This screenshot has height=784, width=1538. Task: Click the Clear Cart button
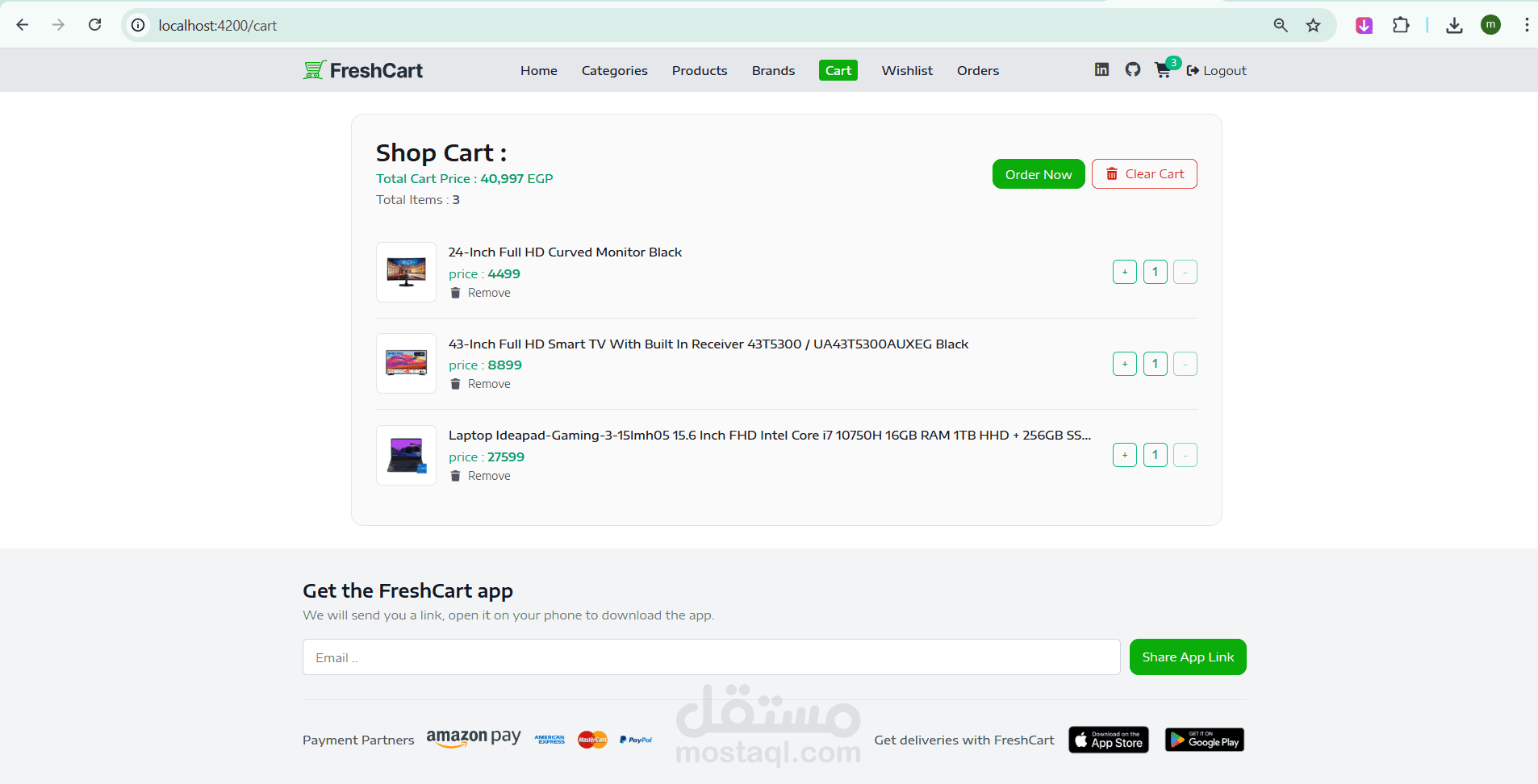pyautogui.click(x=1144, y=174)
